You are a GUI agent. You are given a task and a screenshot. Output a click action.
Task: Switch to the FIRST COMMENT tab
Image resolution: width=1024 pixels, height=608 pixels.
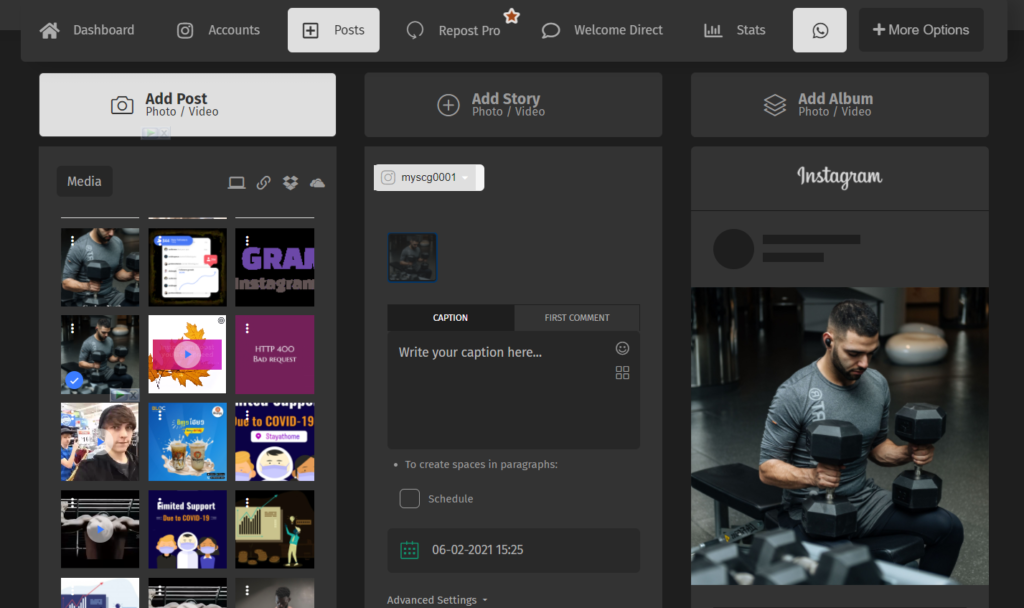tap(577, 317)
